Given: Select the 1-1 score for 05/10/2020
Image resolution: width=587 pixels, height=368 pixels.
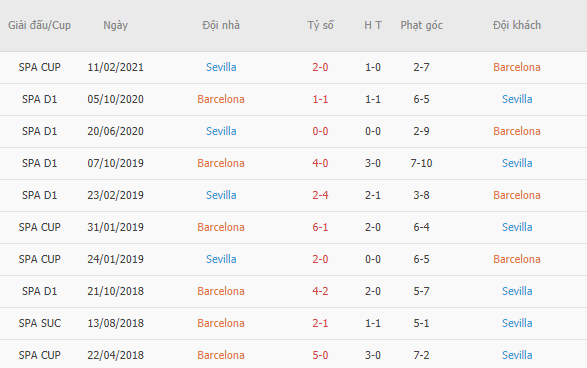Looking at the screenshot, I should 320,99.
